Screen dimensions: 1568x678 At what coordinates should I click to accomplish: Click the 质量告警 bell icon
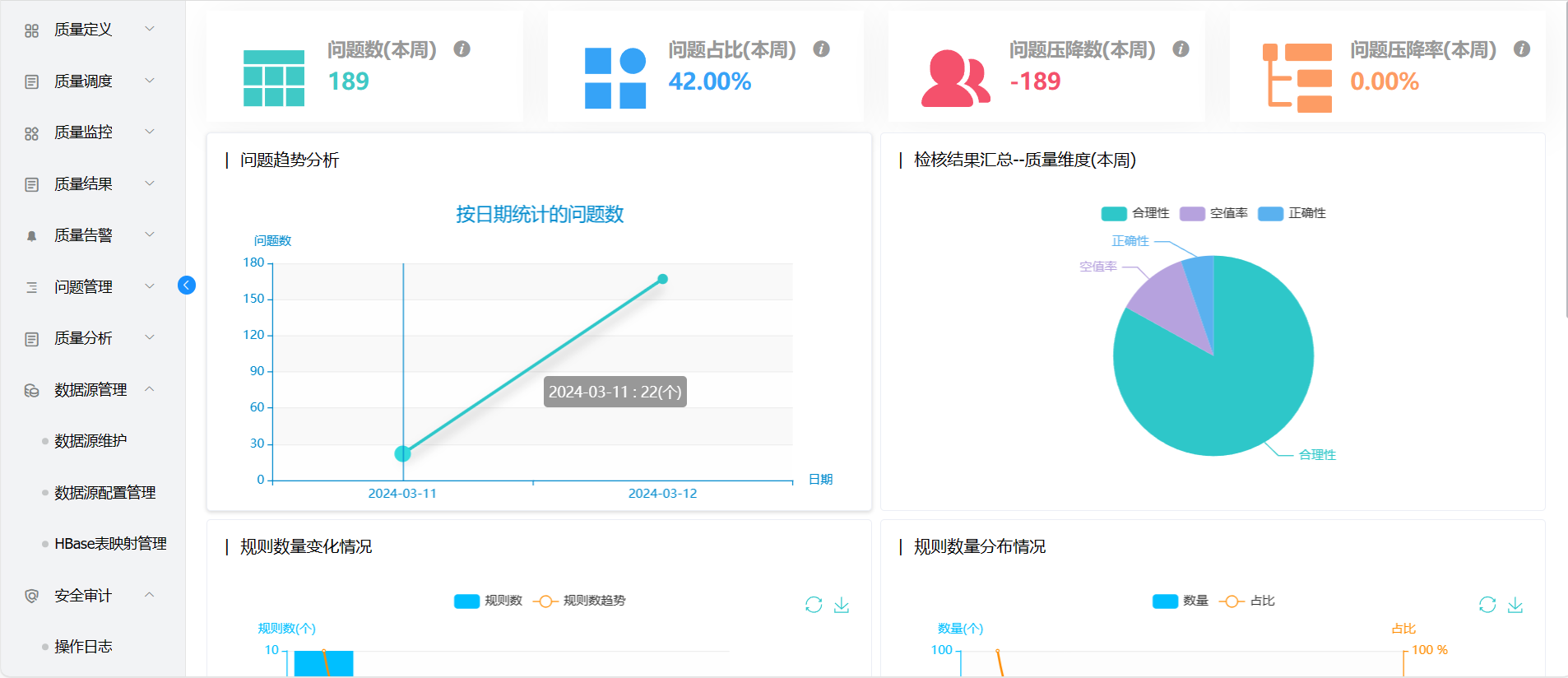(x=31, y=236)
